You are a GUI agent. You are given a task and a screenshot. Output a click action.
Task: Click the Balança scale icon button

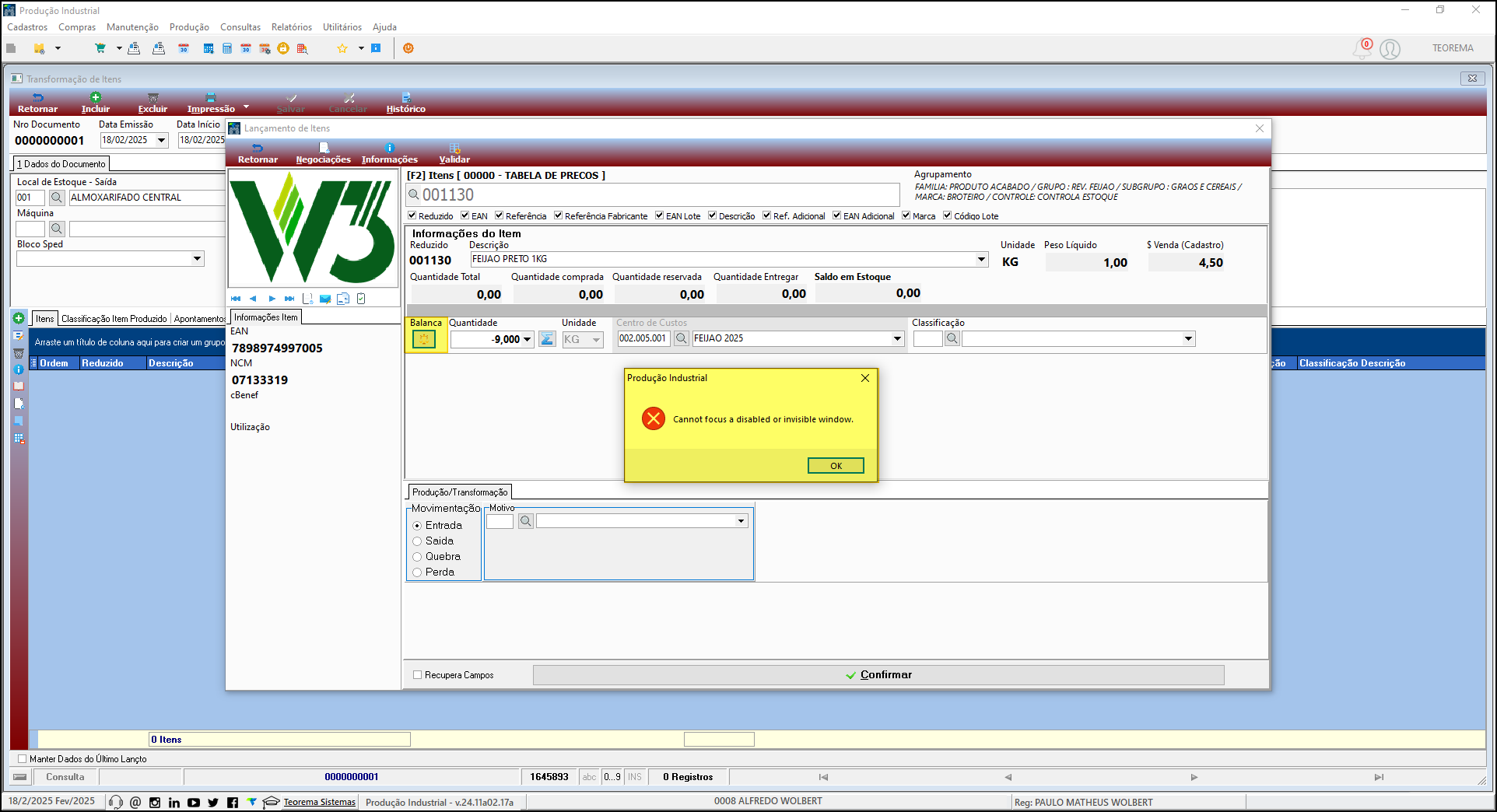(x=424, y=339)
